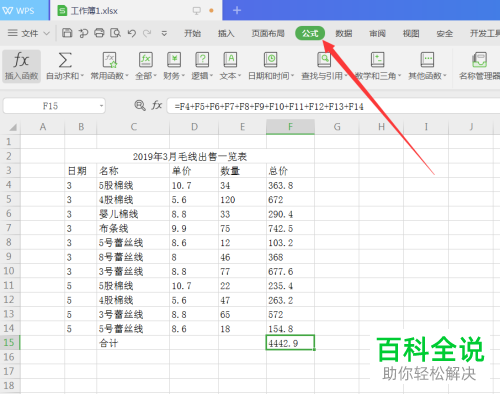Screen dimensions: 500x394
Task: Select column C header
Action: pyautogui.click(x=133, y=127)
